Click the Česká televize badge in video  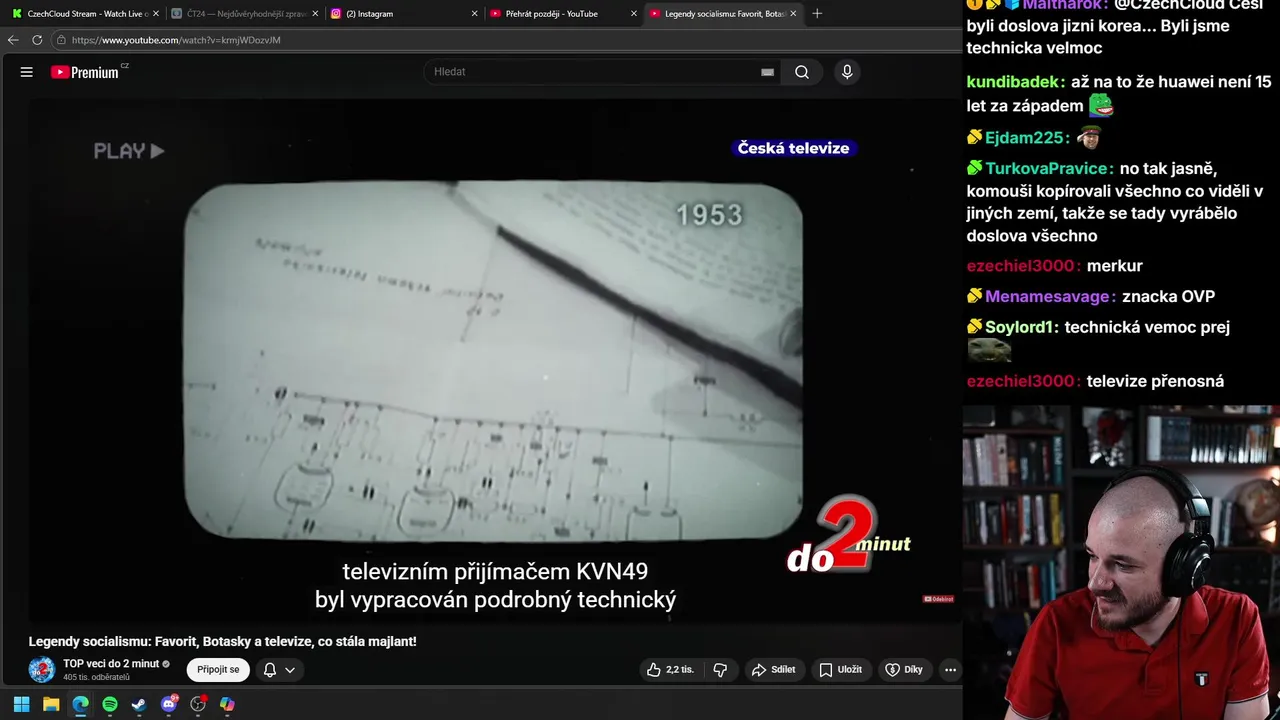click(x=793, y=148)
